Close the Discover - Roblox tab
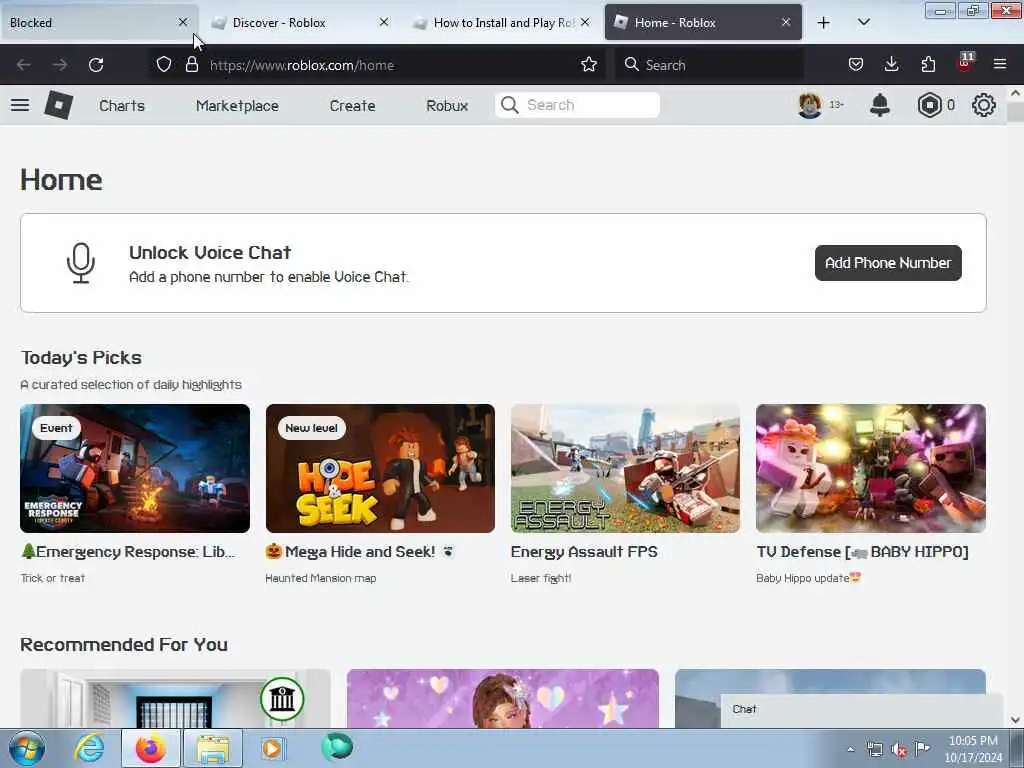1024x768 pixels. point(384,22)
